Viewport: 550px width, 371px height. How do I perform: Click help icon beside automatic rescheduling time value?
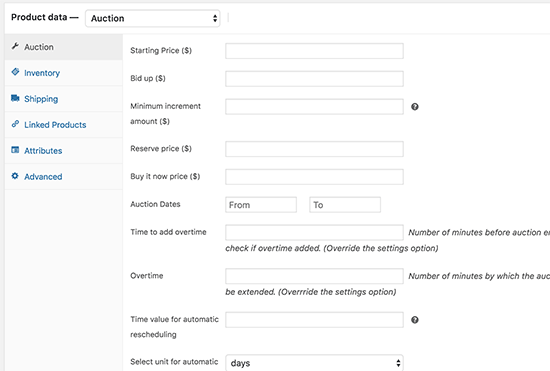tap(415, 320)
